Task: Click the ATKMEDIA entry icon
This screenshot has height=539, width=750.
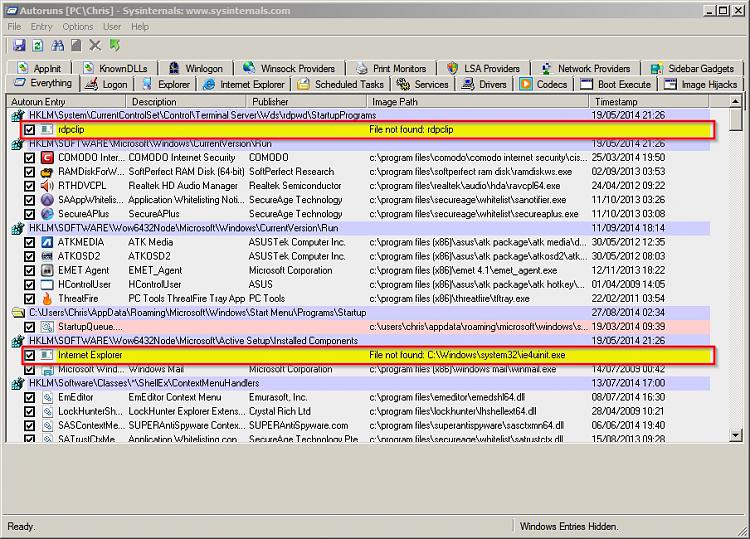Action: tap(47, 242)
